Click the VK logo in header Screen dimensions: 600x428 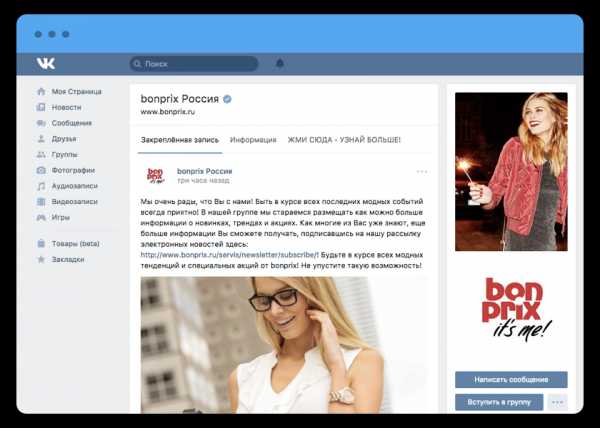pyautogui.click(x=46, y=63)
